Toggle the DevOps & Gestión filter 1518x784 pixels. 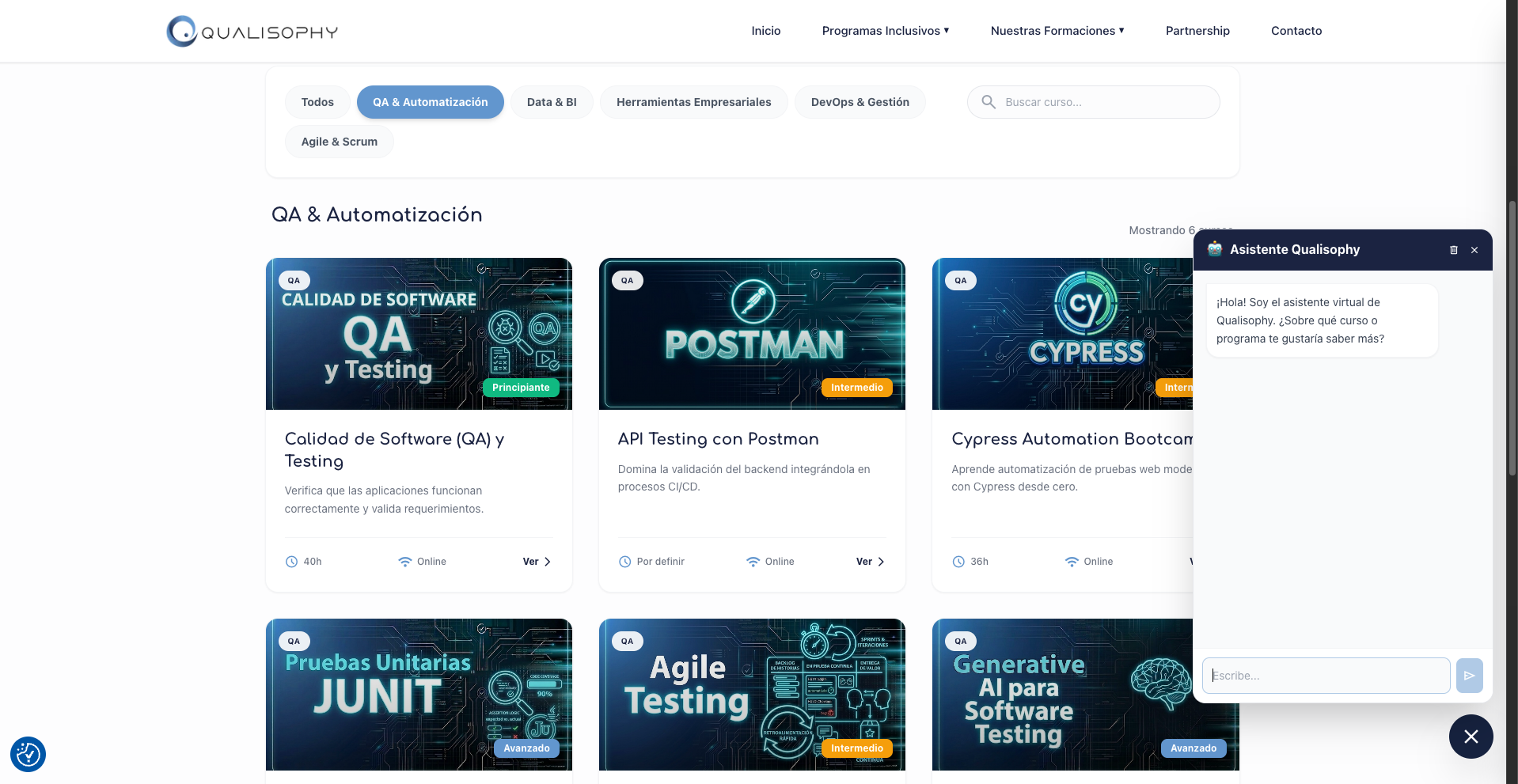coord(860,102)
